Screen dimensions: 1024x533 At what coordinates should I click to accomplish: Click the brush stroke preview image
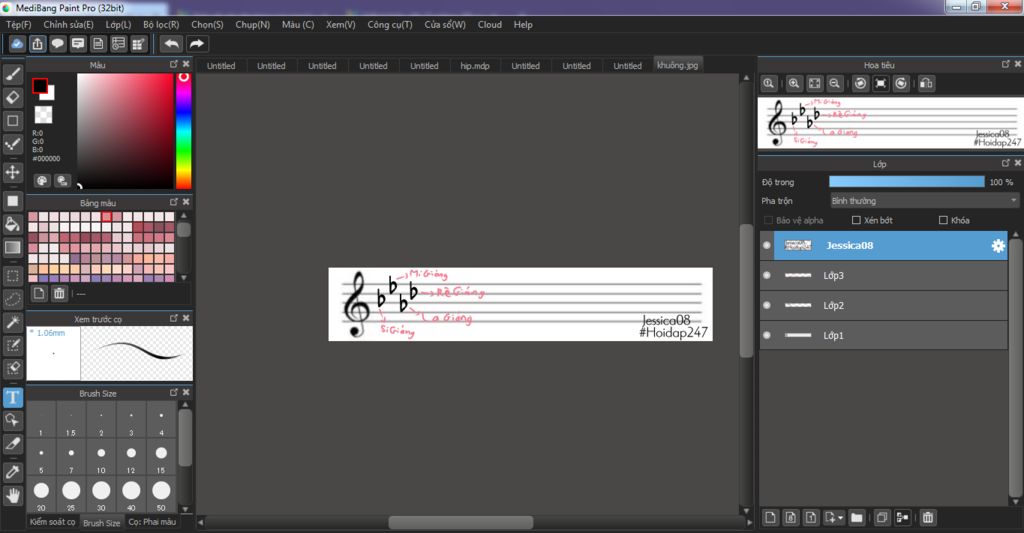coord(136,353)
